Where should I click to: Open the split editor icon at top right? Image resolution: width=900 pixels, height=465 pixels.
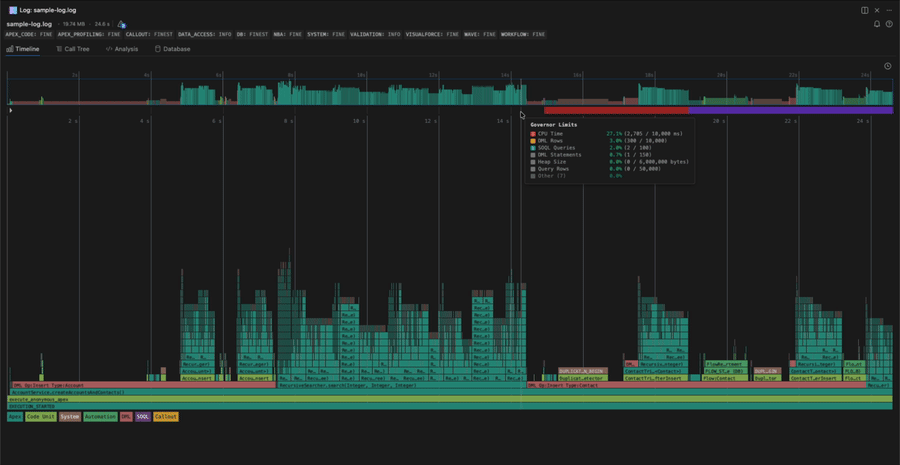tap(864, 10)
